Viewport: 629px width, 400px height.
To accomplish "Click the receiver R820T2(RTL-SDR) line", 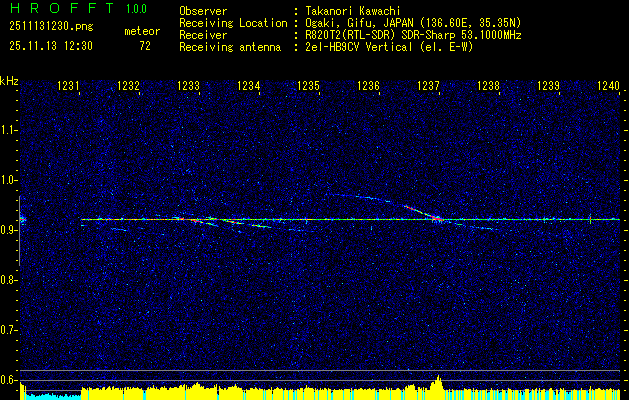I will coord(413,35).
